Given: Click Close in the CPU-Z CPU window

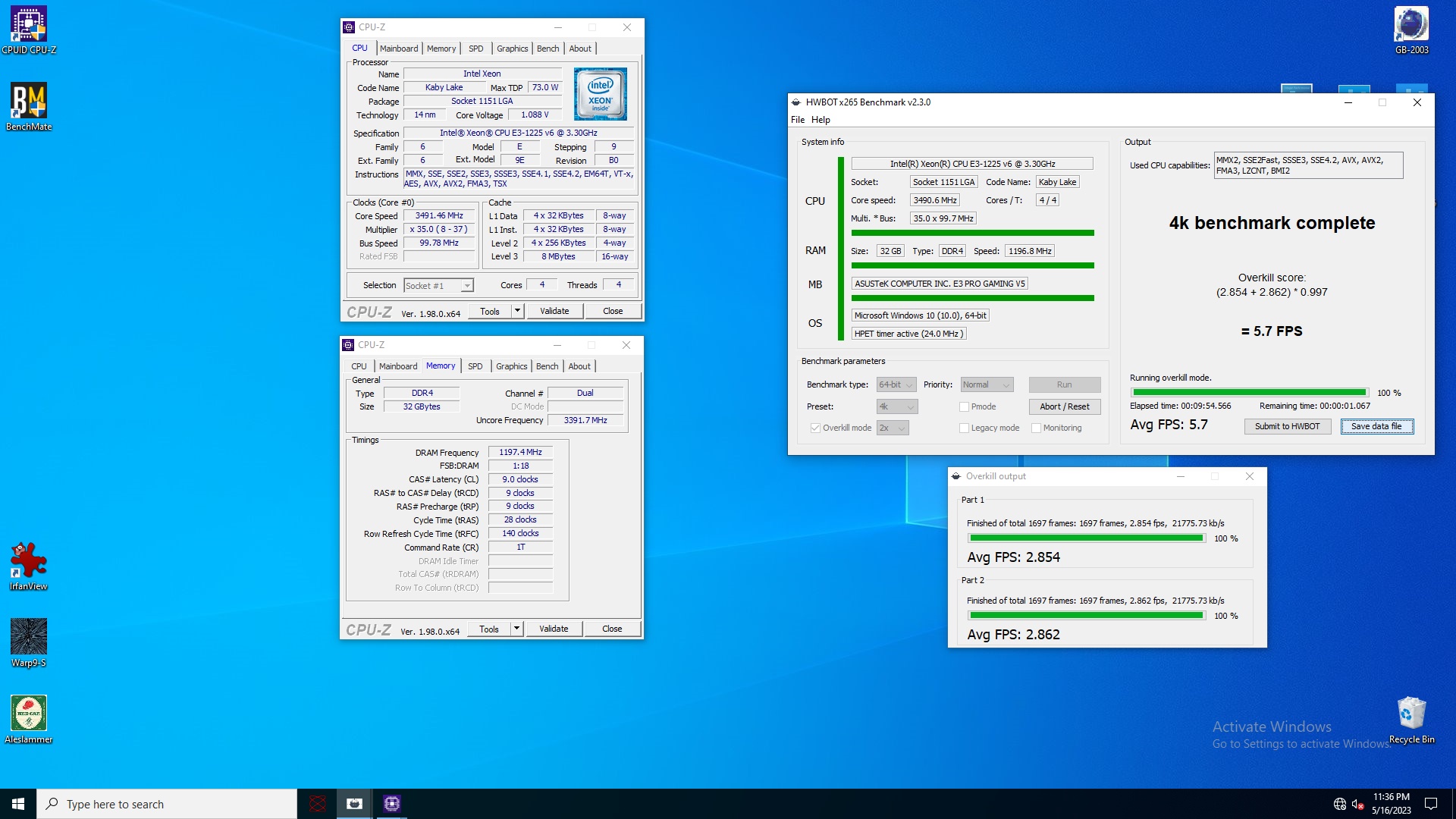Looking at the screenshot, I should coord(613,311).
